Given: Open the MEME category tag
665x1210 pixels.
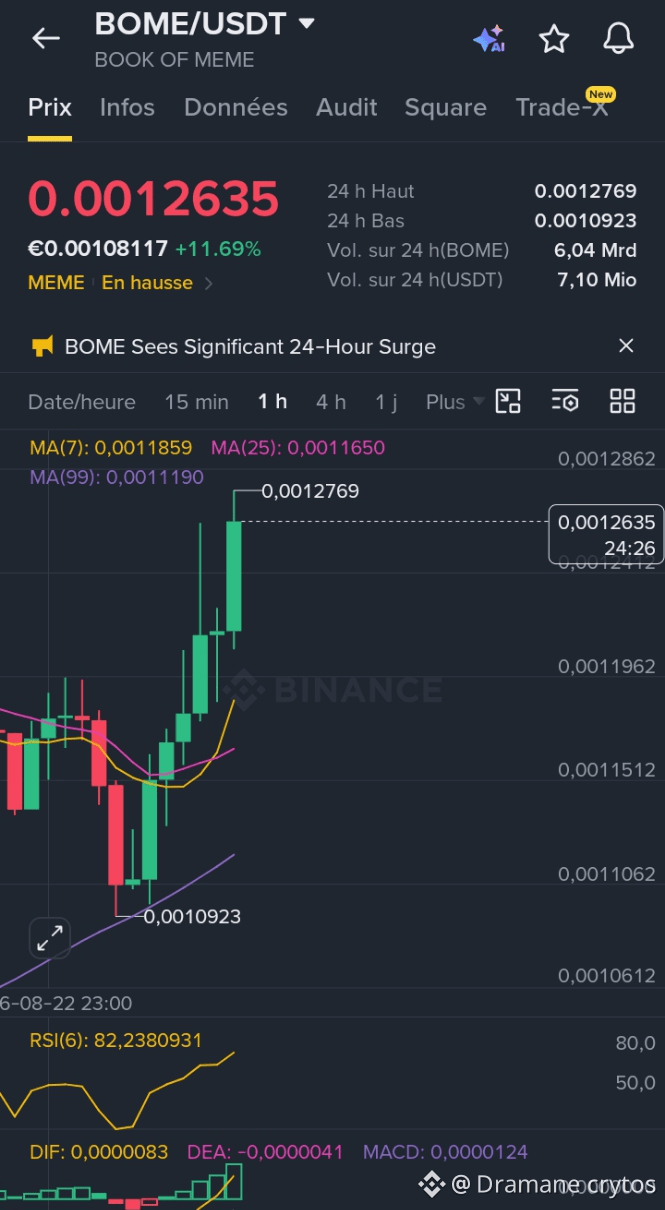Looking at the screenshot, I should [x=56, y=283].
